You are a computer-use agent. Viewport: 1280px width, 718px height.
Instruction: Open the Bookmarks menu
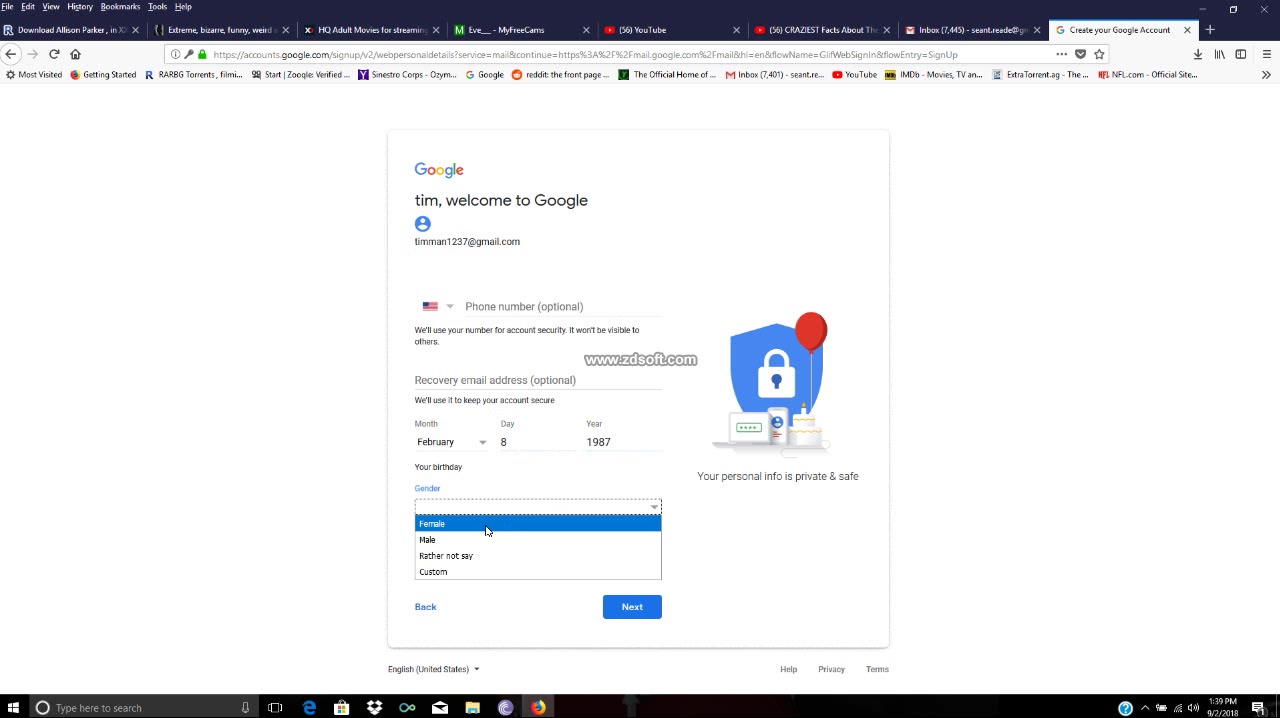120,7
